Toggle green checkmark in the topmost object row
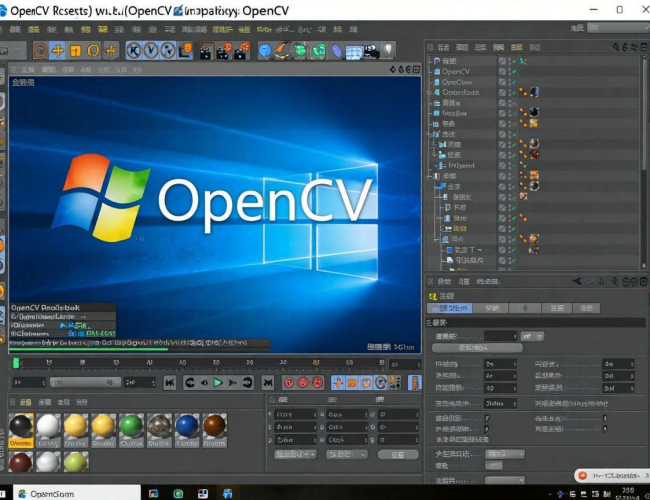 click(514, 61)
